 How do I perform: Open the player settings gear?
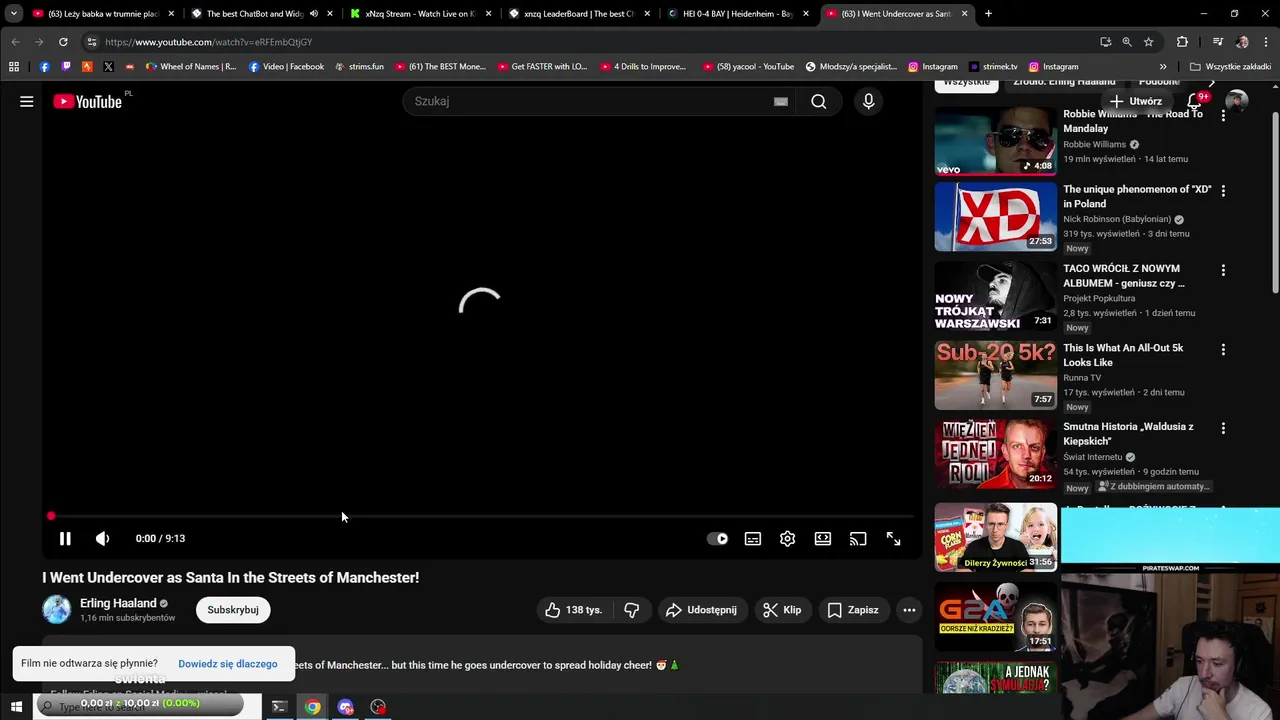click(x=788, y=539)
